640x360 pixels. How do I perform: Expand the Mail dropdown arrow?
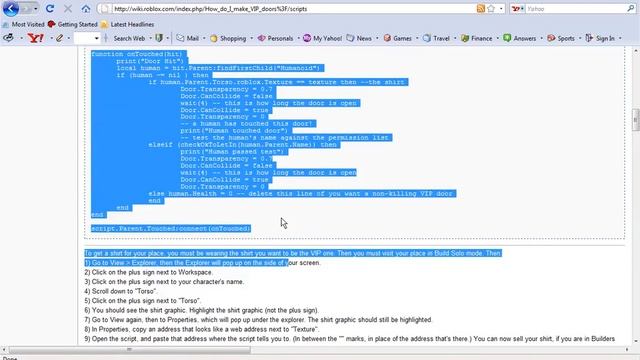(x=204, y=38)
